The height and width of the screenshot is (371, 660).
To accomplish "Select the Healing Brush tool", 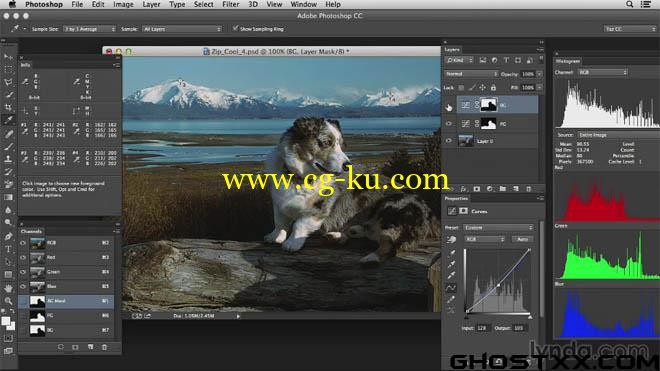I will pos(8,134).
